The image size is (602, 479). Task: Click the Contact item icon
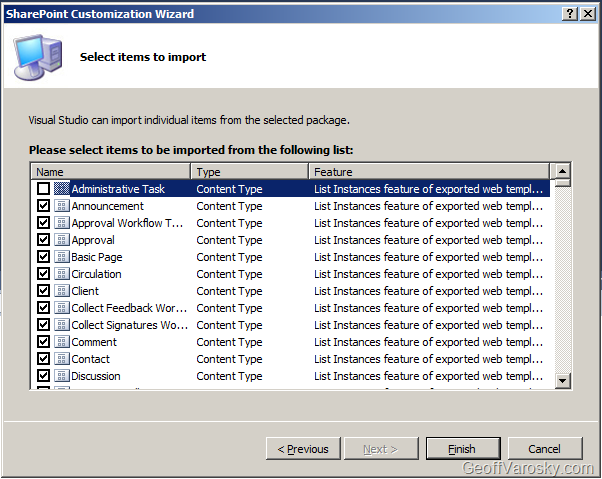(62, 359)
